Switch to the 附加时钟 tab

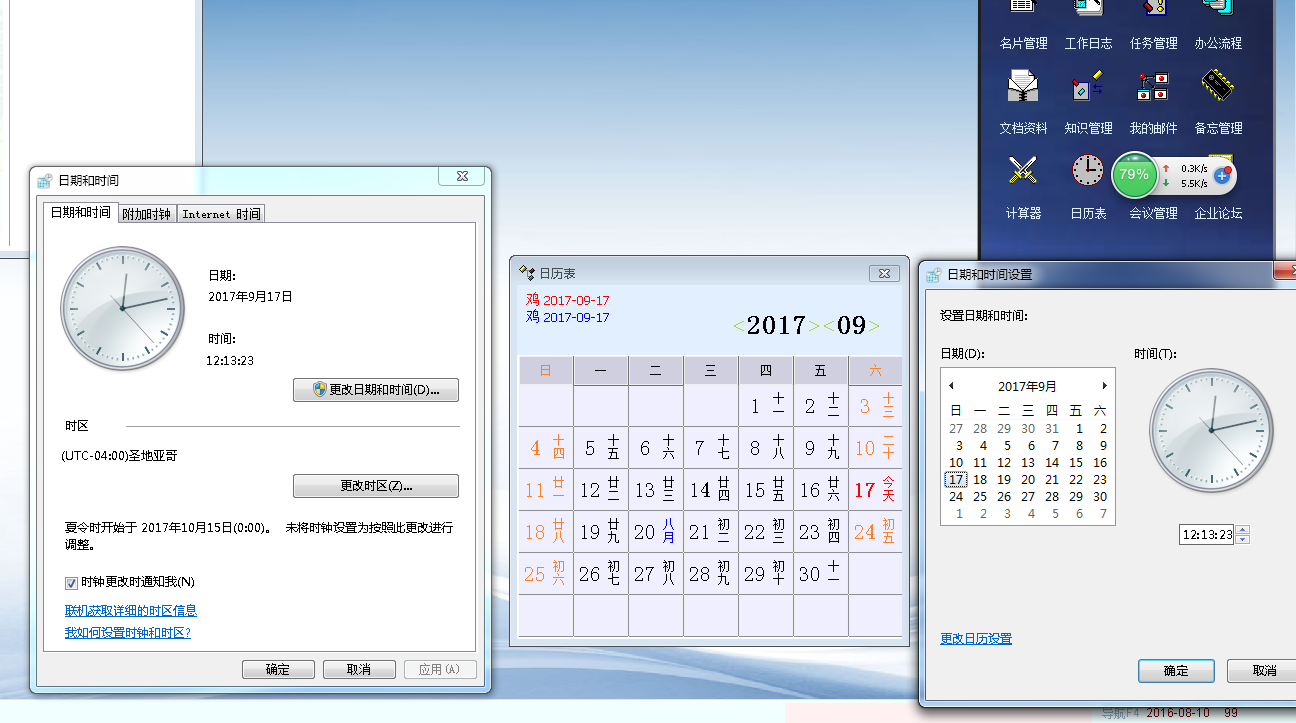click(x=146, y=214)
